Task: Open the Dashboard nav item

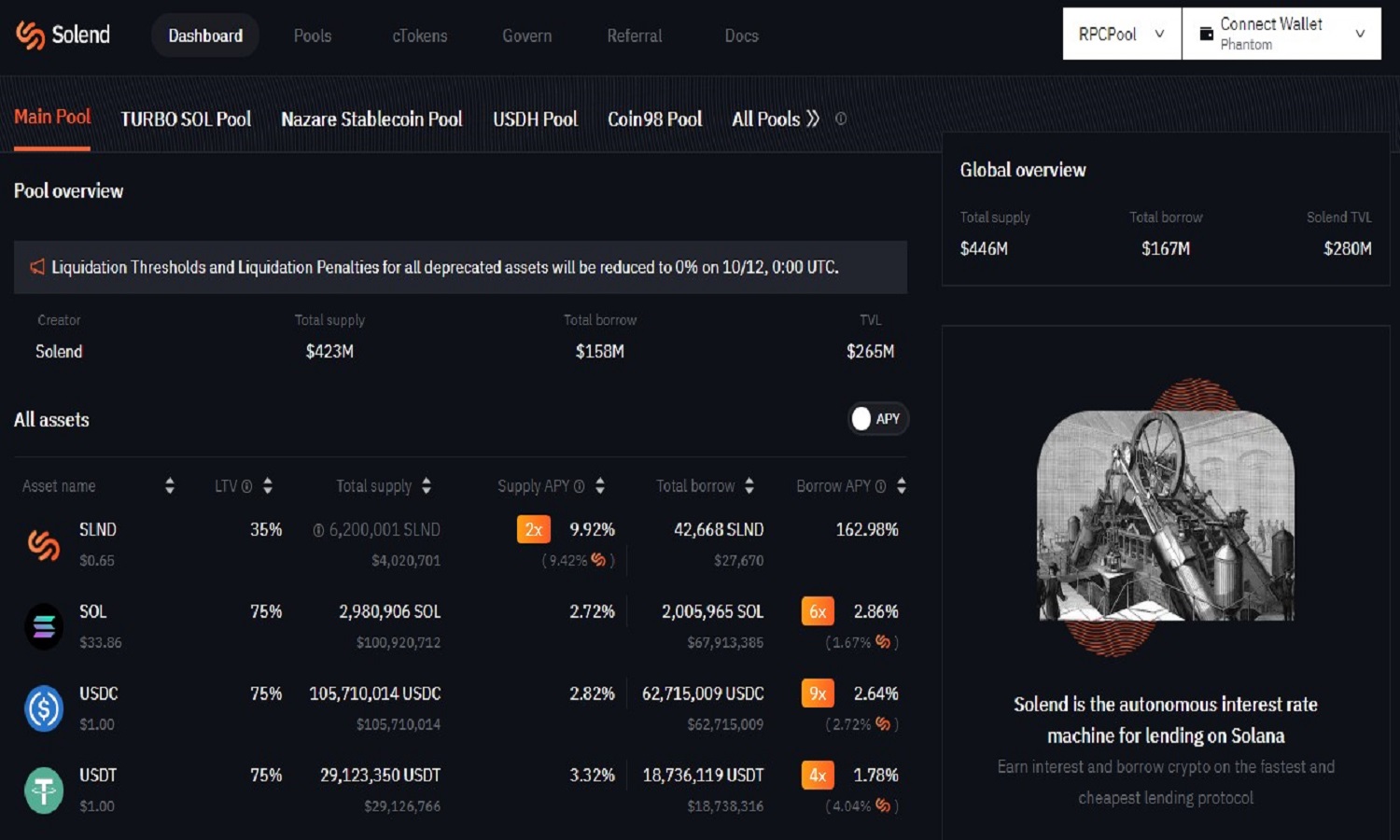Action: coord(205,35)
